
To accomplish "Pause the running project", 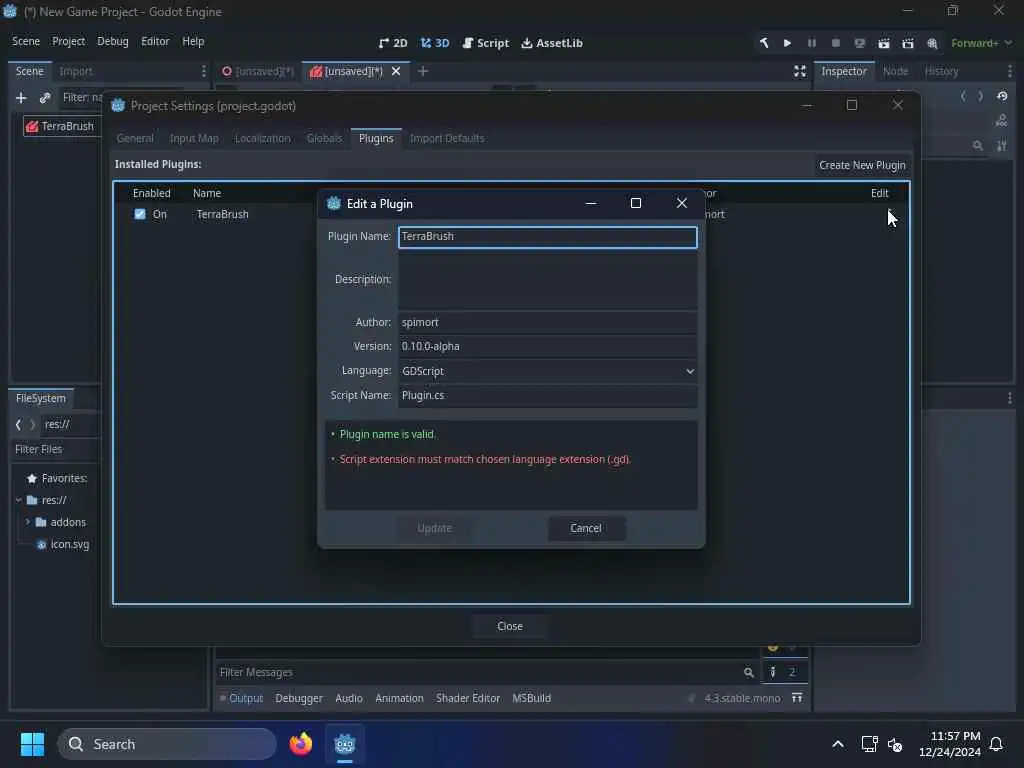I will pos(812,43).
